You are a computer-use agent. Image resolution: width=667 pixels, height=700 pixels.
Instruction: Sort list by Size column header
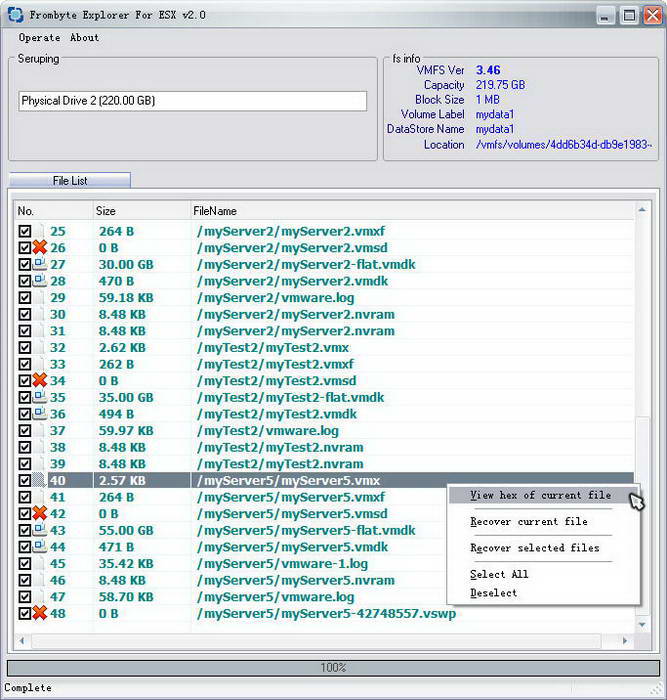pos(140,211)
